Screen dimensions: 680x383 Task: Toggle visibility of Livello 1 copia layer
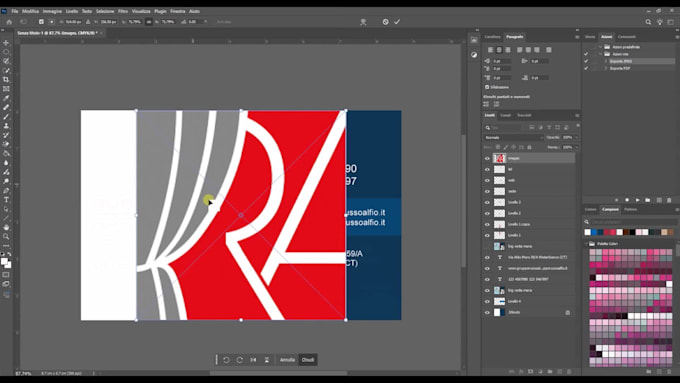pos(487,224)
